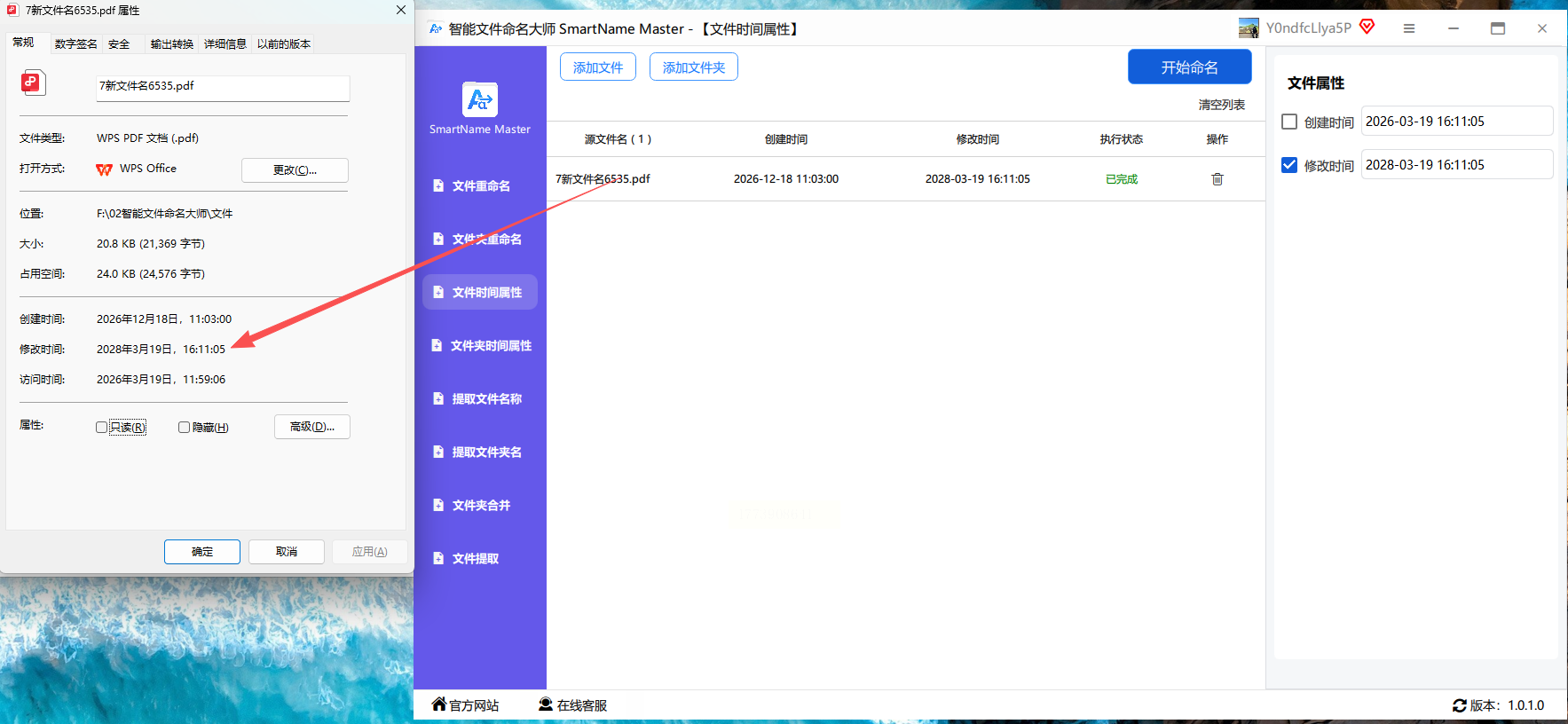
Task: Open the hamburger menu in SmartName Master
Action: tap(1408, 28)
